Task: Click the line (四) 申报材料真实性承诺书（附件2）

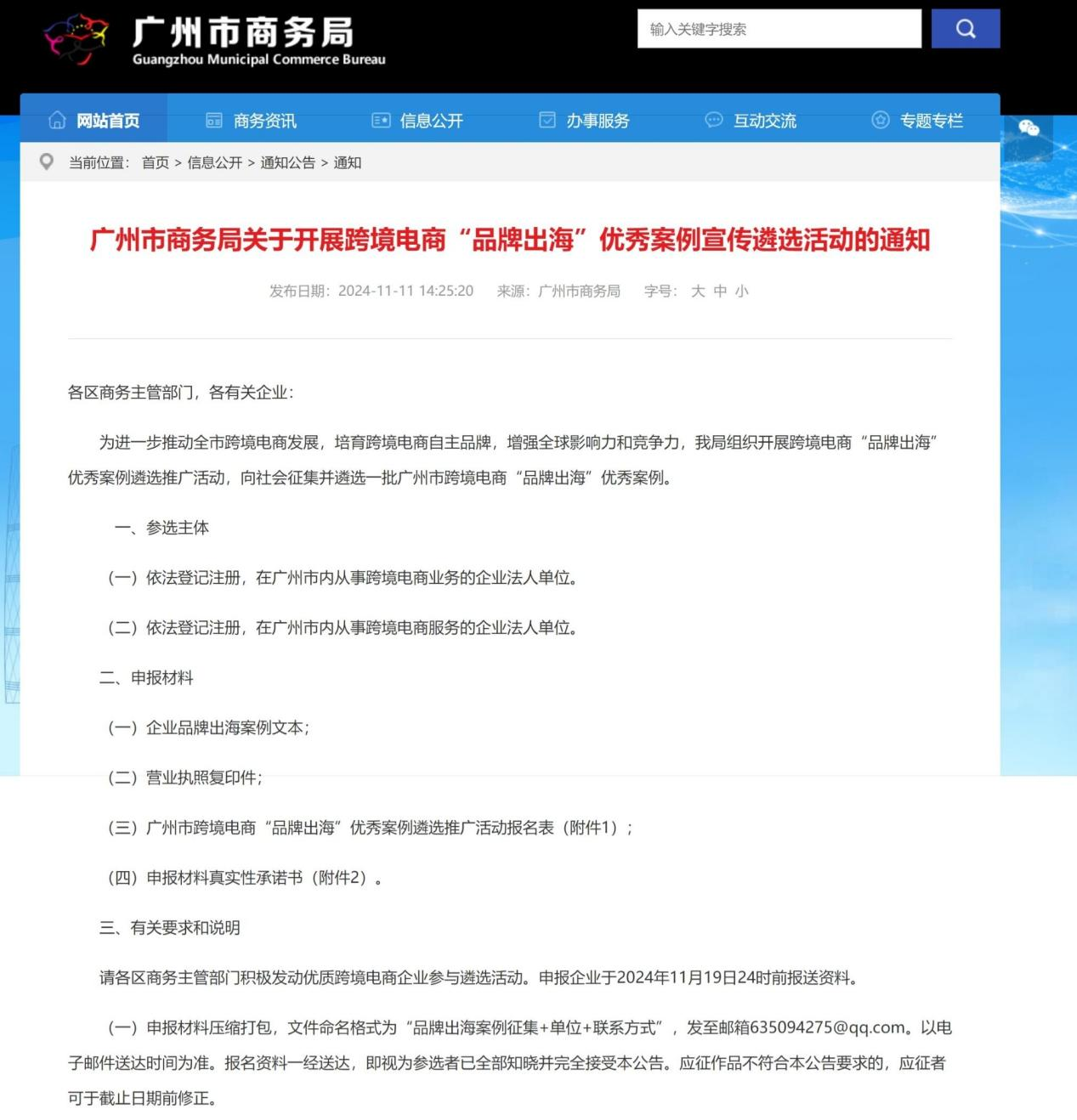Action: coord(245,878)
